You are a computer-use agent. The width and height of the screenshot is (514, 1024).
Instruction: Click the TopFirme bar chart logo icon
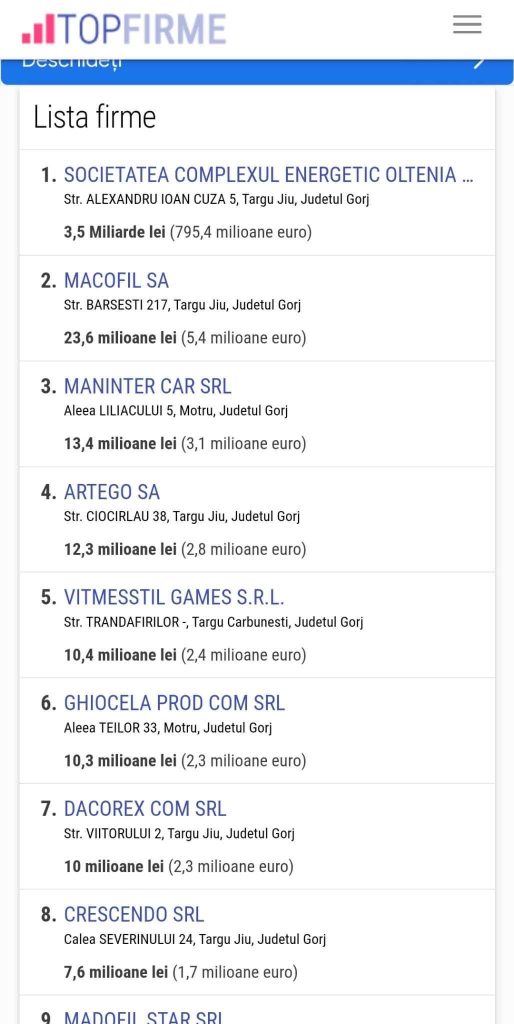38,30
